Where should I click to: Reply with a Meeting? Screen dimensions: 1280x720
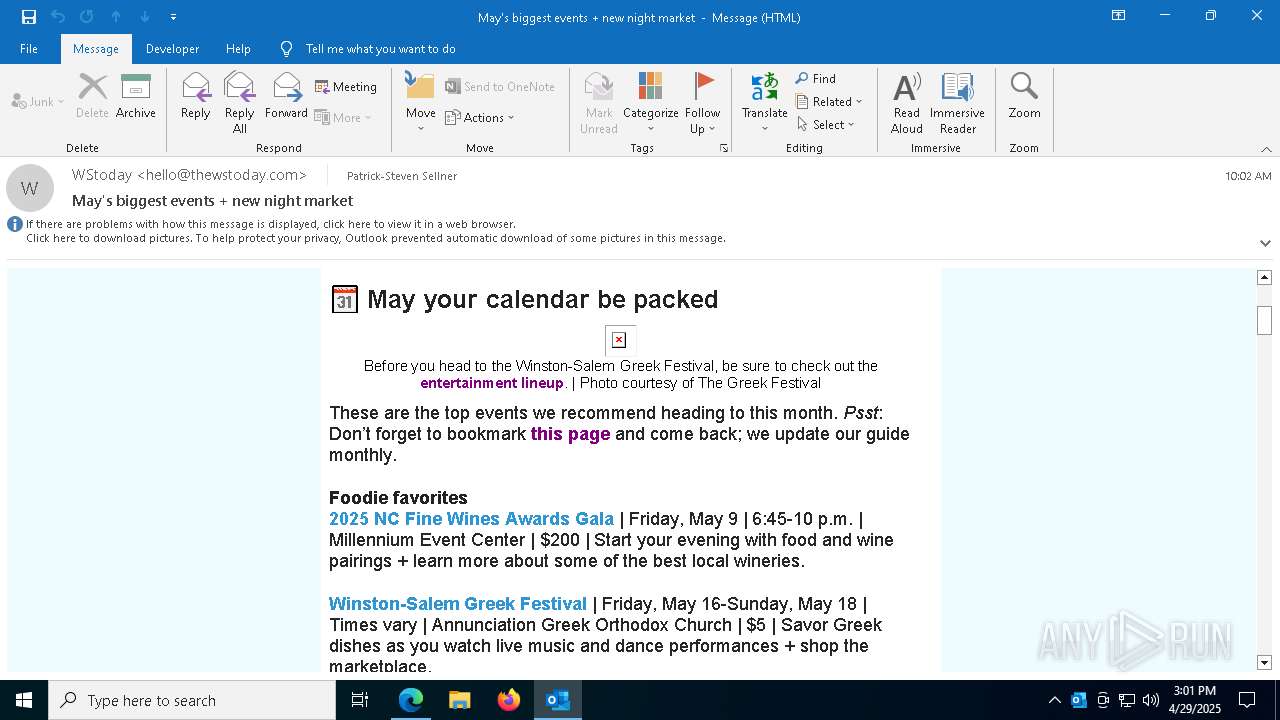pos(346,87)
